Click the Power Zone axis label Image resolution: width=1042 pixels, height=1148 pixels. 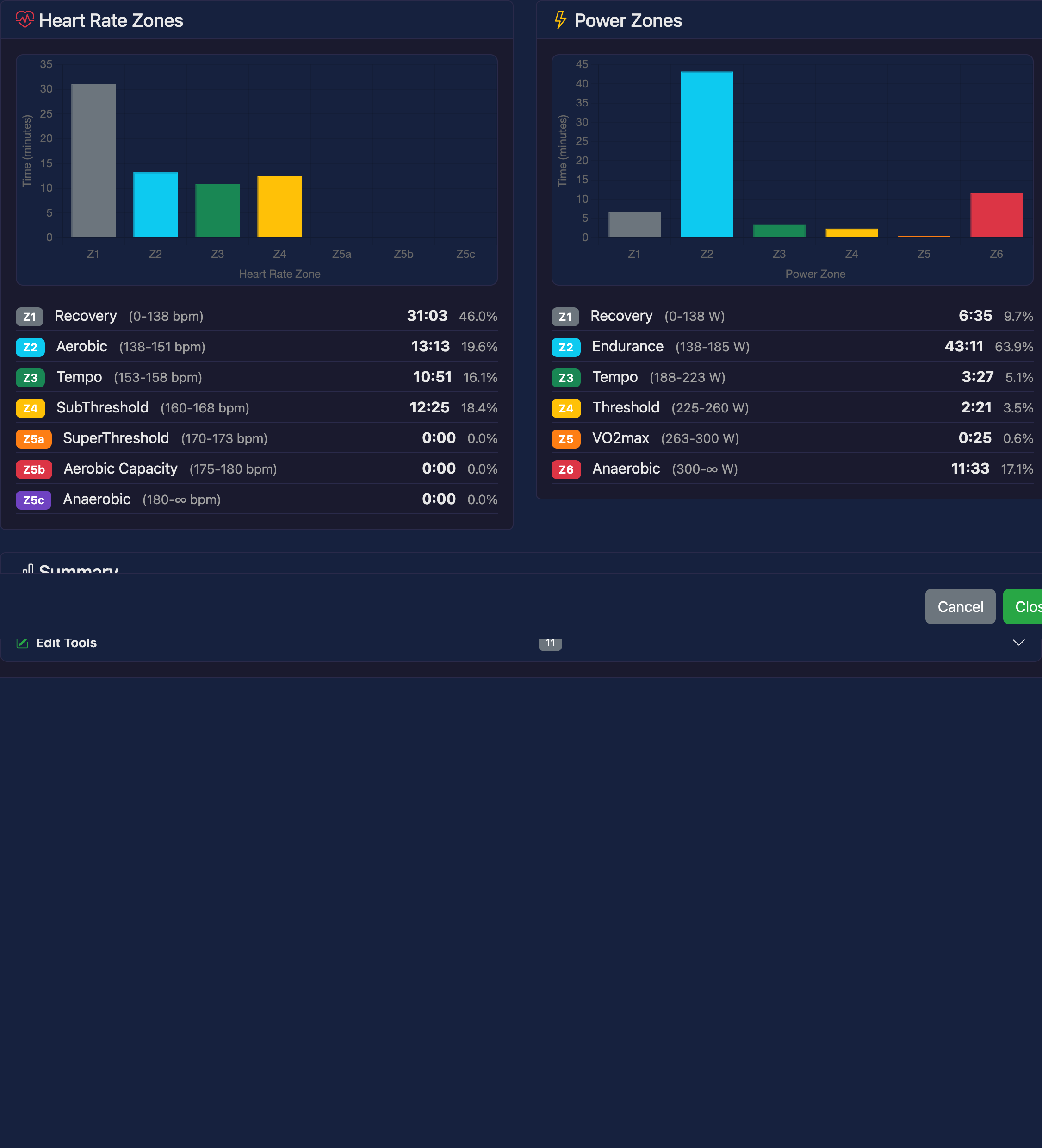815,274
